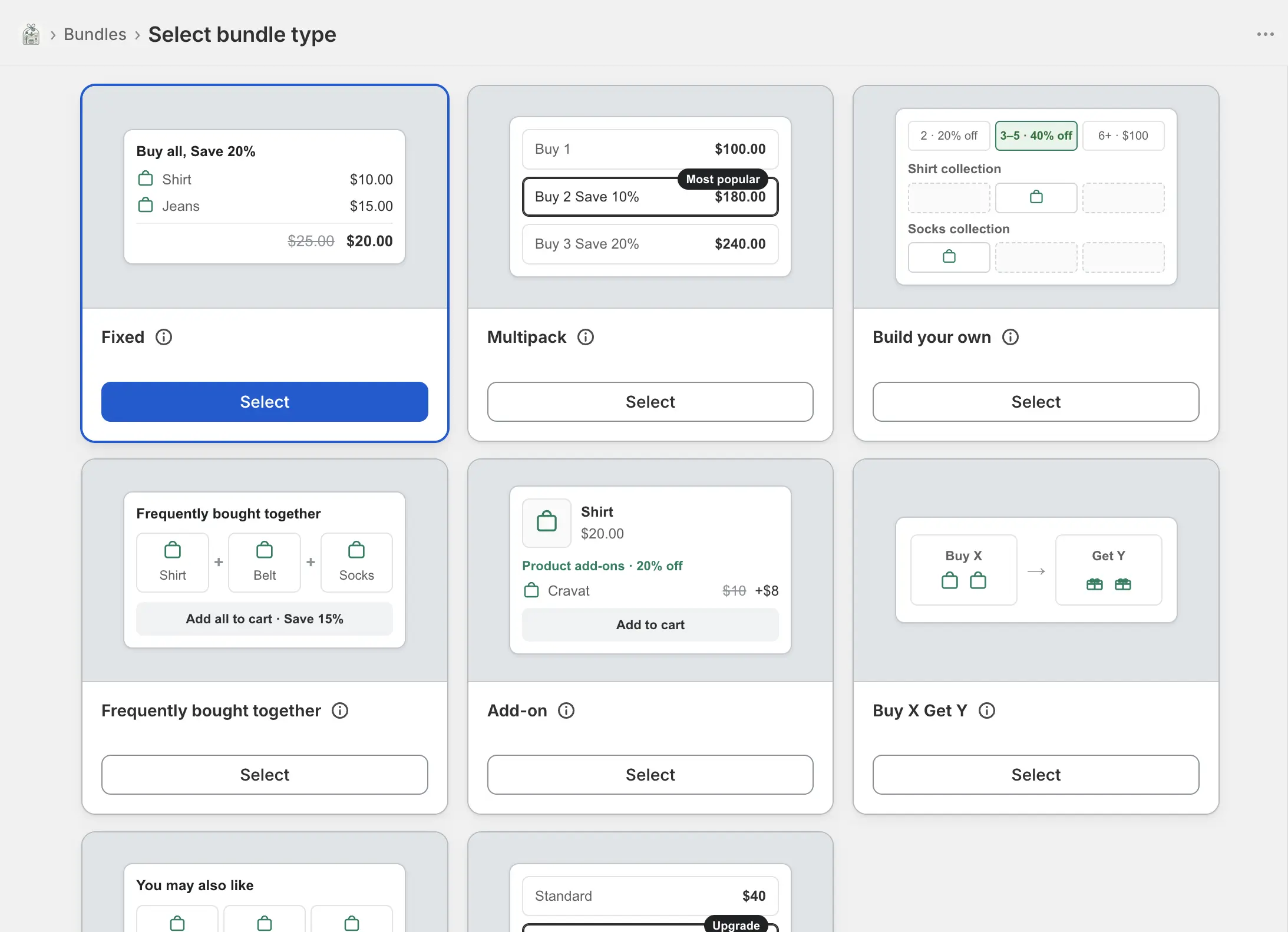Click the 'Standard' $40 preview row

650,896
